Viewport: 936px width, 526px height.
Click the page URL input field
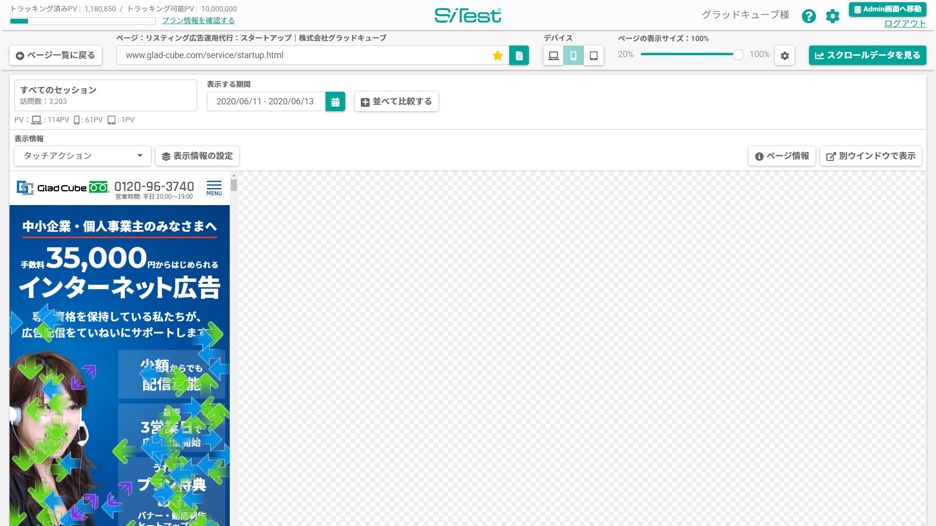pos(300,56)
